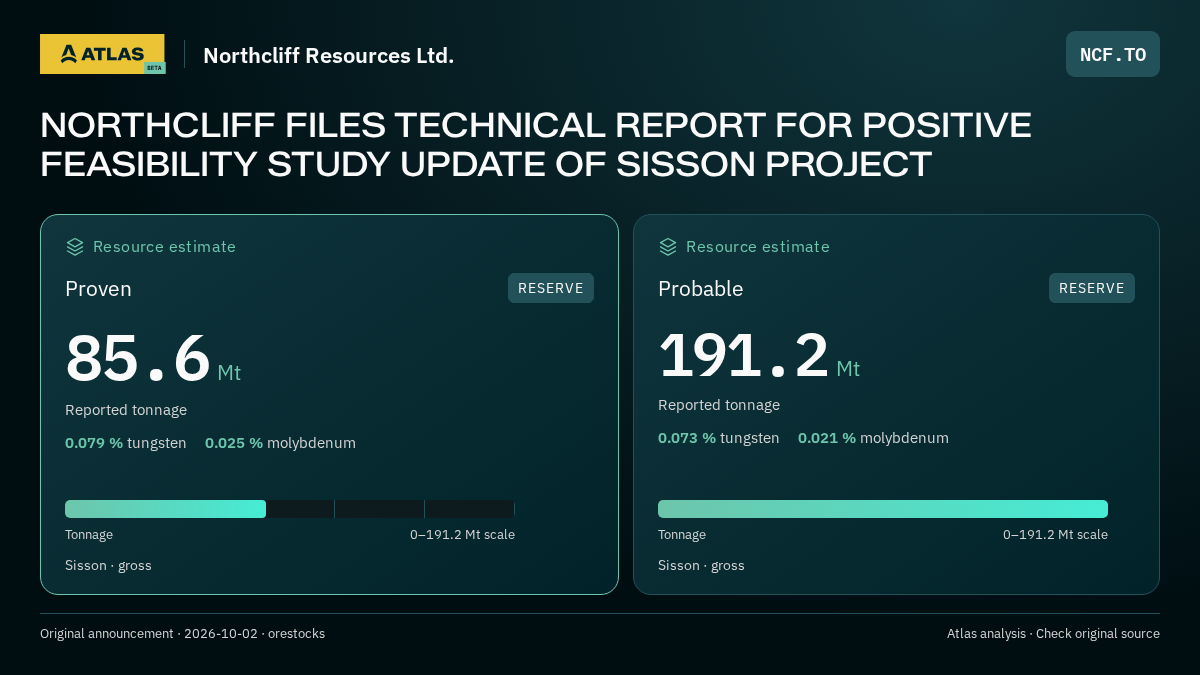
Task: Click the 191.2 Mt tonnage value
Action: coord(759,355)
